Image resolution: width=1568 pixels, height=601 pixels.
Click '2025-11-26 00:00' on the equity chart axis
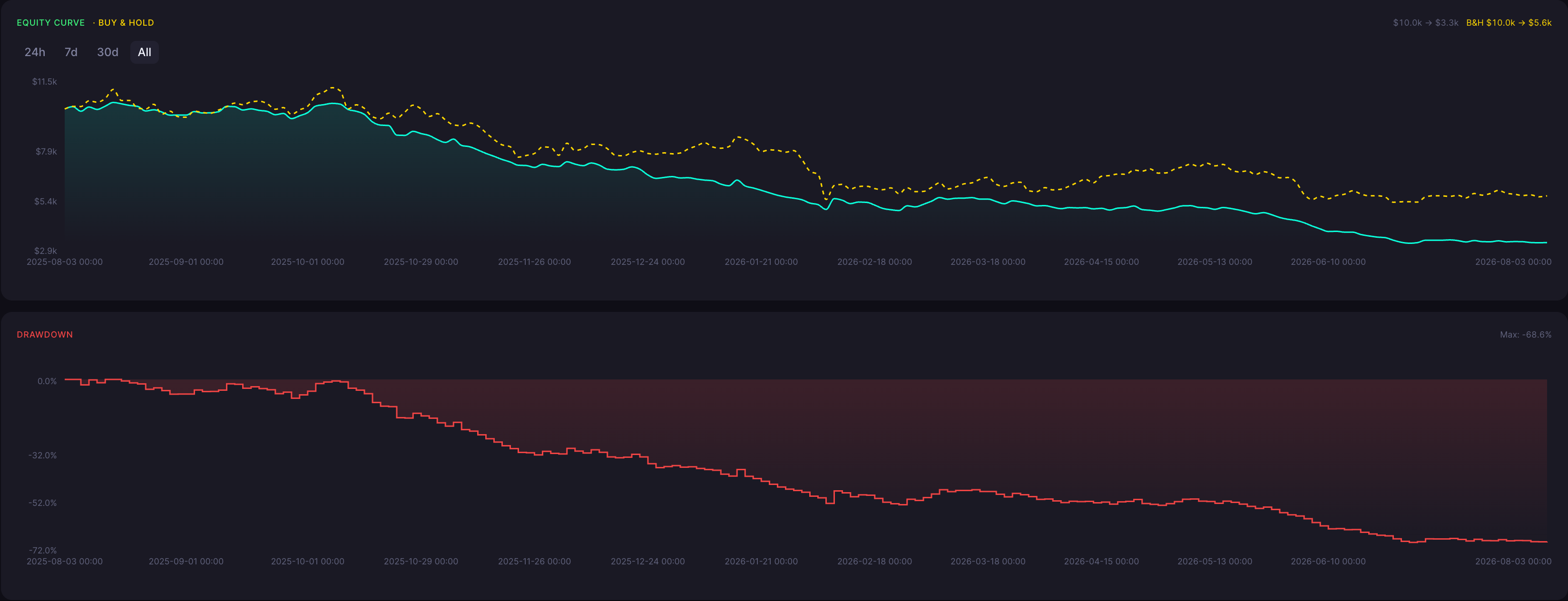coord(534,262)
